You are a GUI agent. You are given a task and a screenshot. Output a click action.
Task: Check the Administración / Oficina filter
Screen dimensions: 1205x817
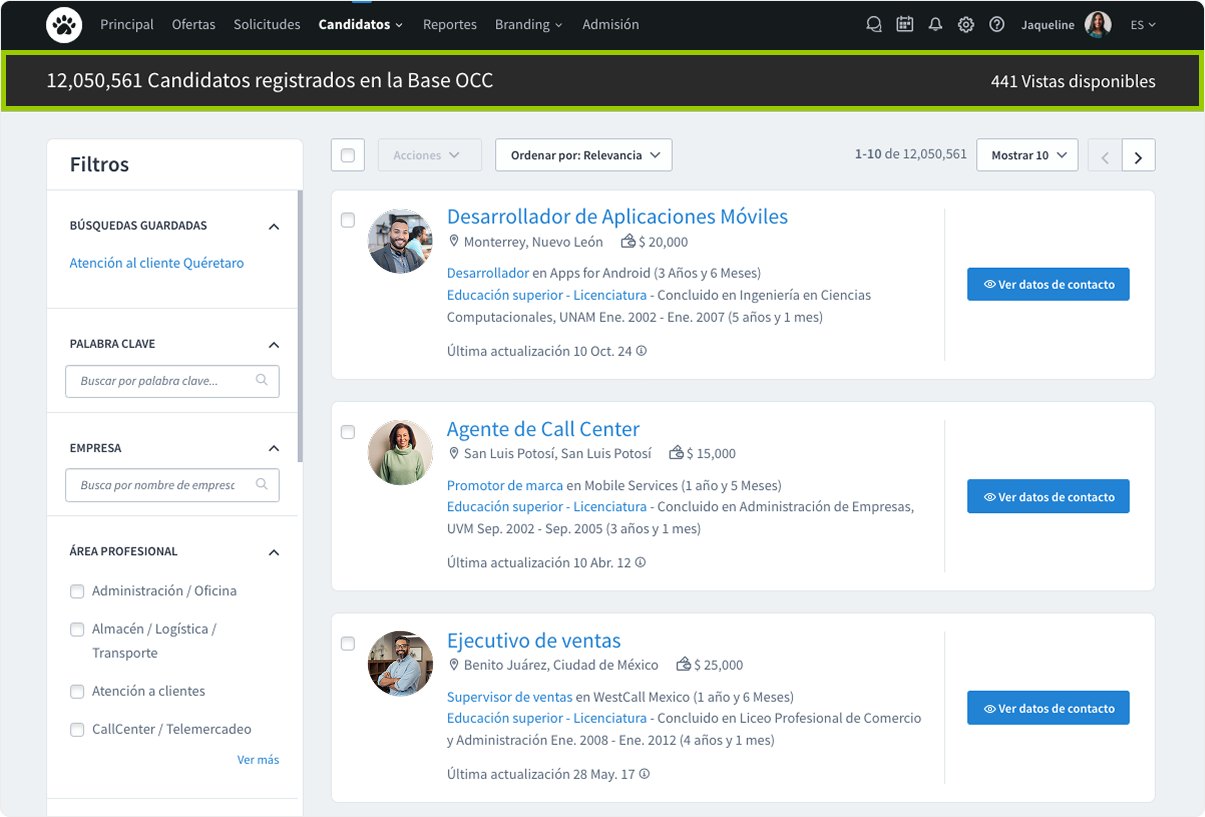[x=77, y=591]
